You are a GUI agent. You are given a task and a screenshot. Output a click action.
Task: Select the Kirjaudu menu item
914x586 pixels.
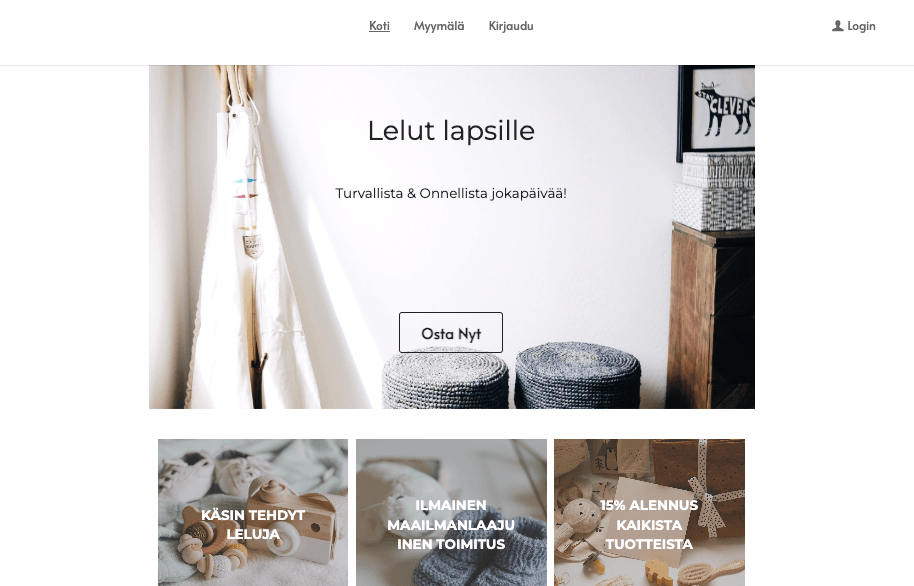[511, 26]
